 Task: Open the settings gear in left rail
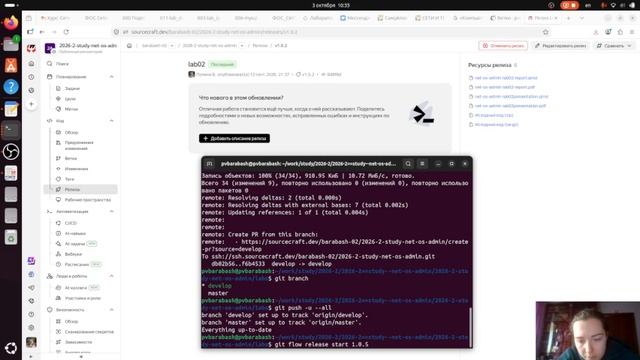(x=31, y=327)
